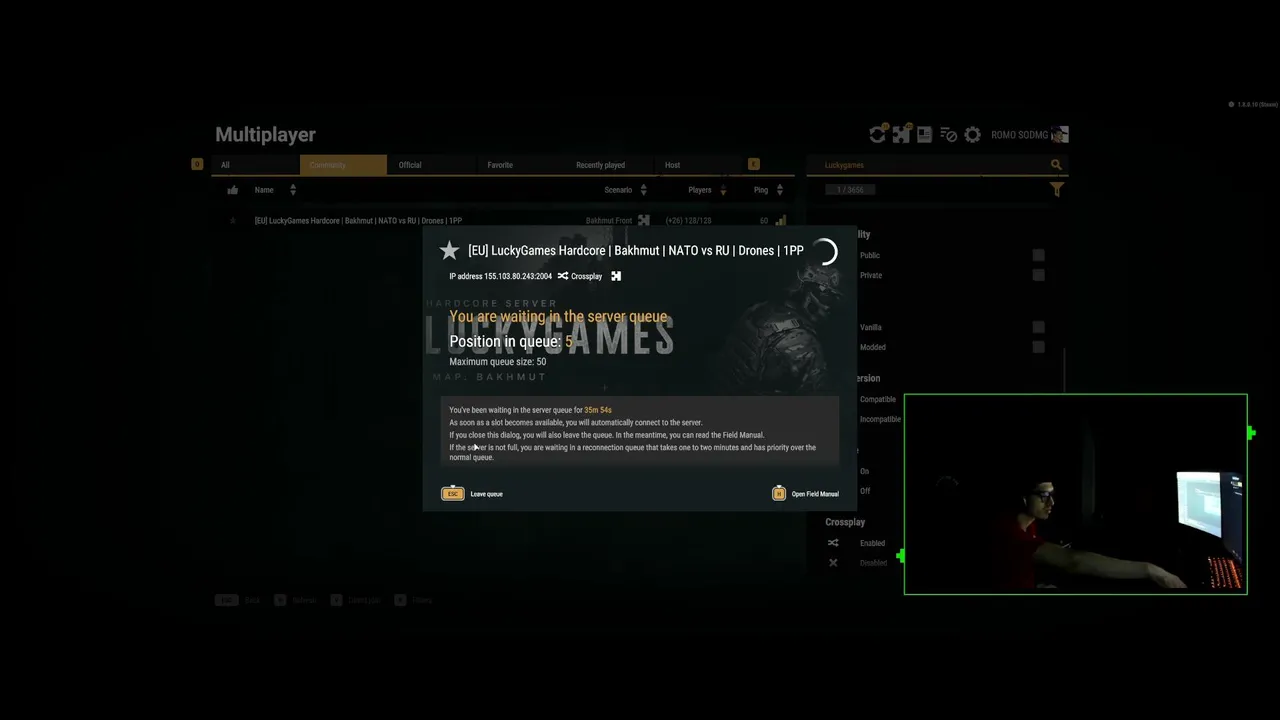Open the settings gear icon
Screen dimensions: 1280x720
[972, 135]
